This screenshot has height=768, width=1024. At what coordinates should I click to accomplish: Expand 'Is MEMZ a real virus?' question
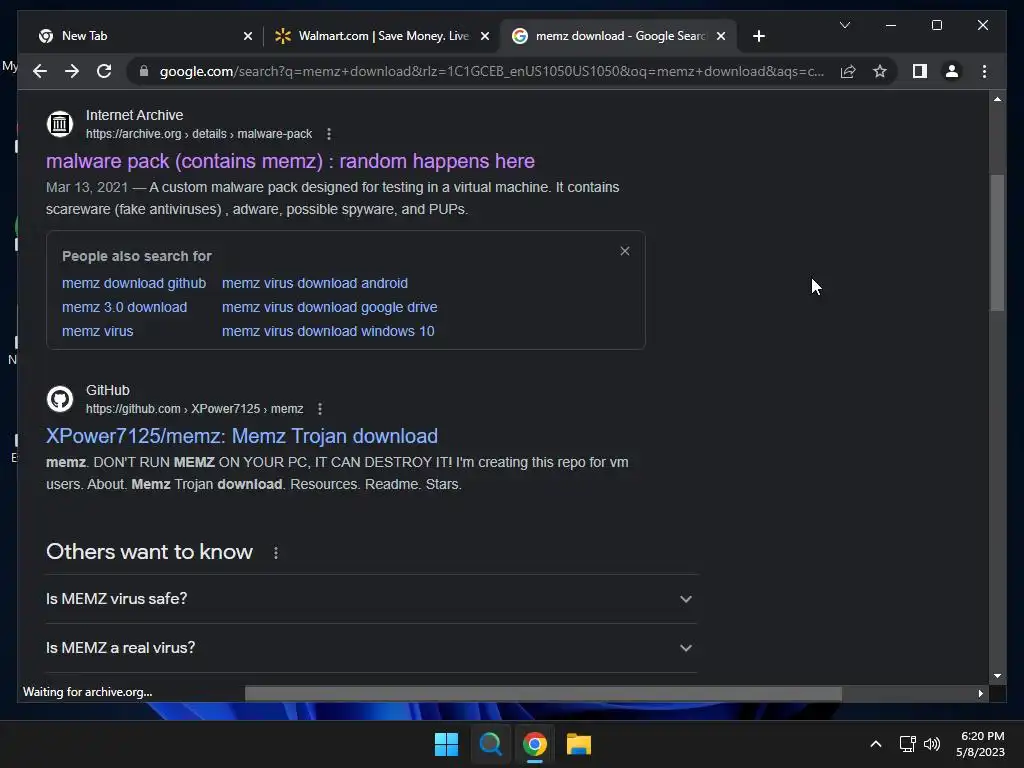coord(371,648)
